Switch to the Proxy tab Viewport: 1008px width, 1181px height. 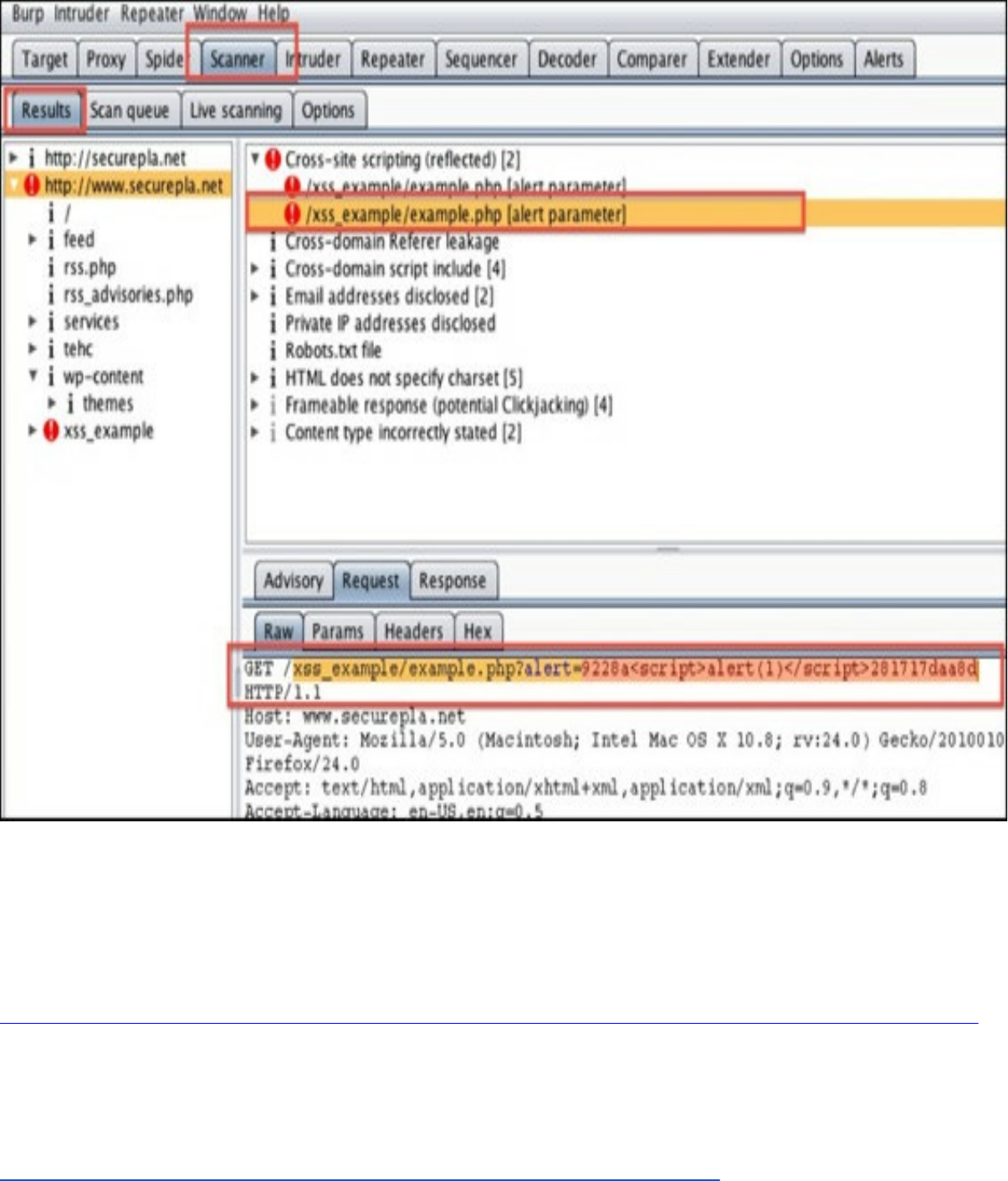point(106,59)
